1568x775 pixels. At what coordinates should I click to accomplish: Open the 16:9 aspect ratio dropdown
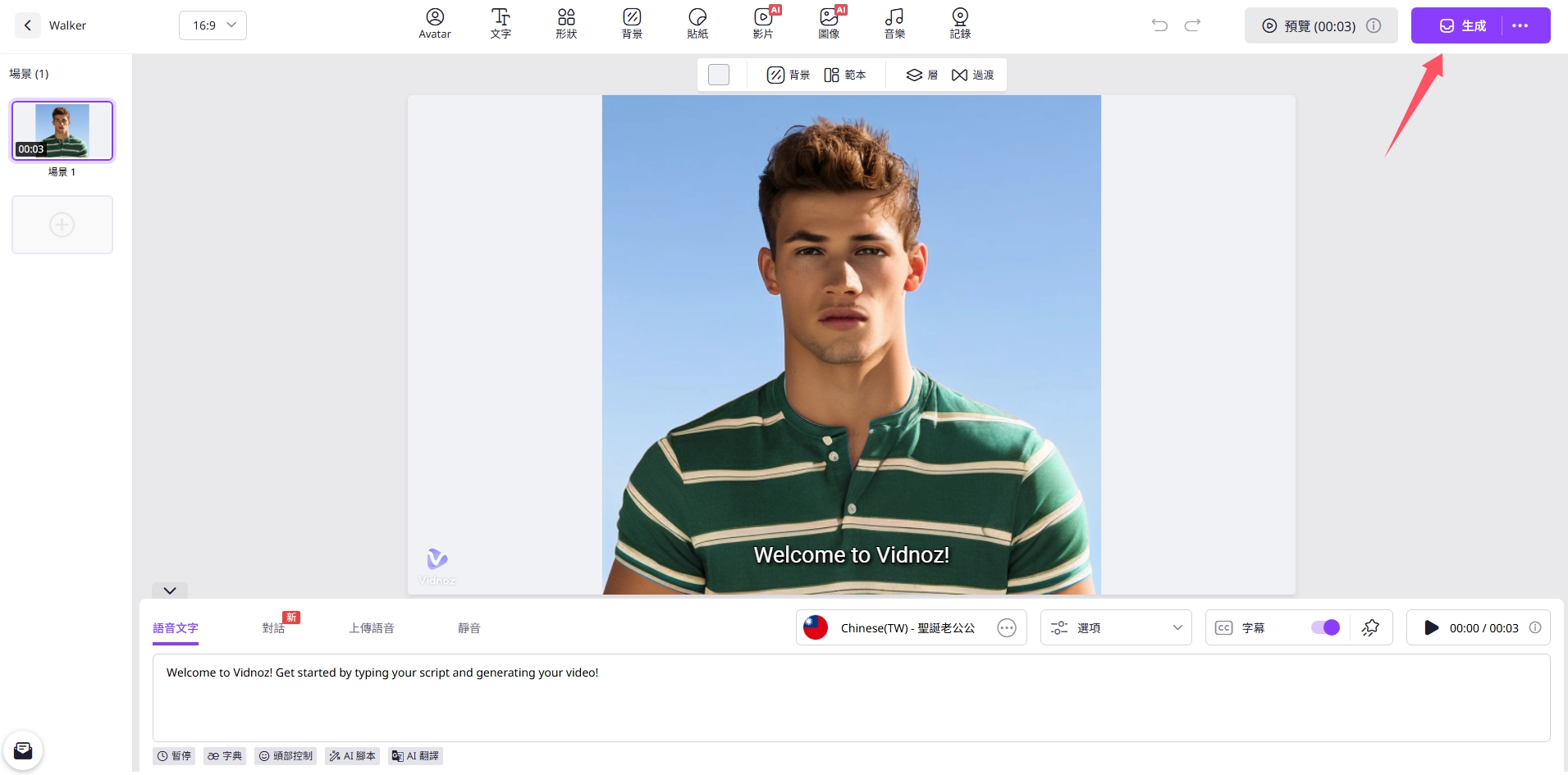click(213, 25)
